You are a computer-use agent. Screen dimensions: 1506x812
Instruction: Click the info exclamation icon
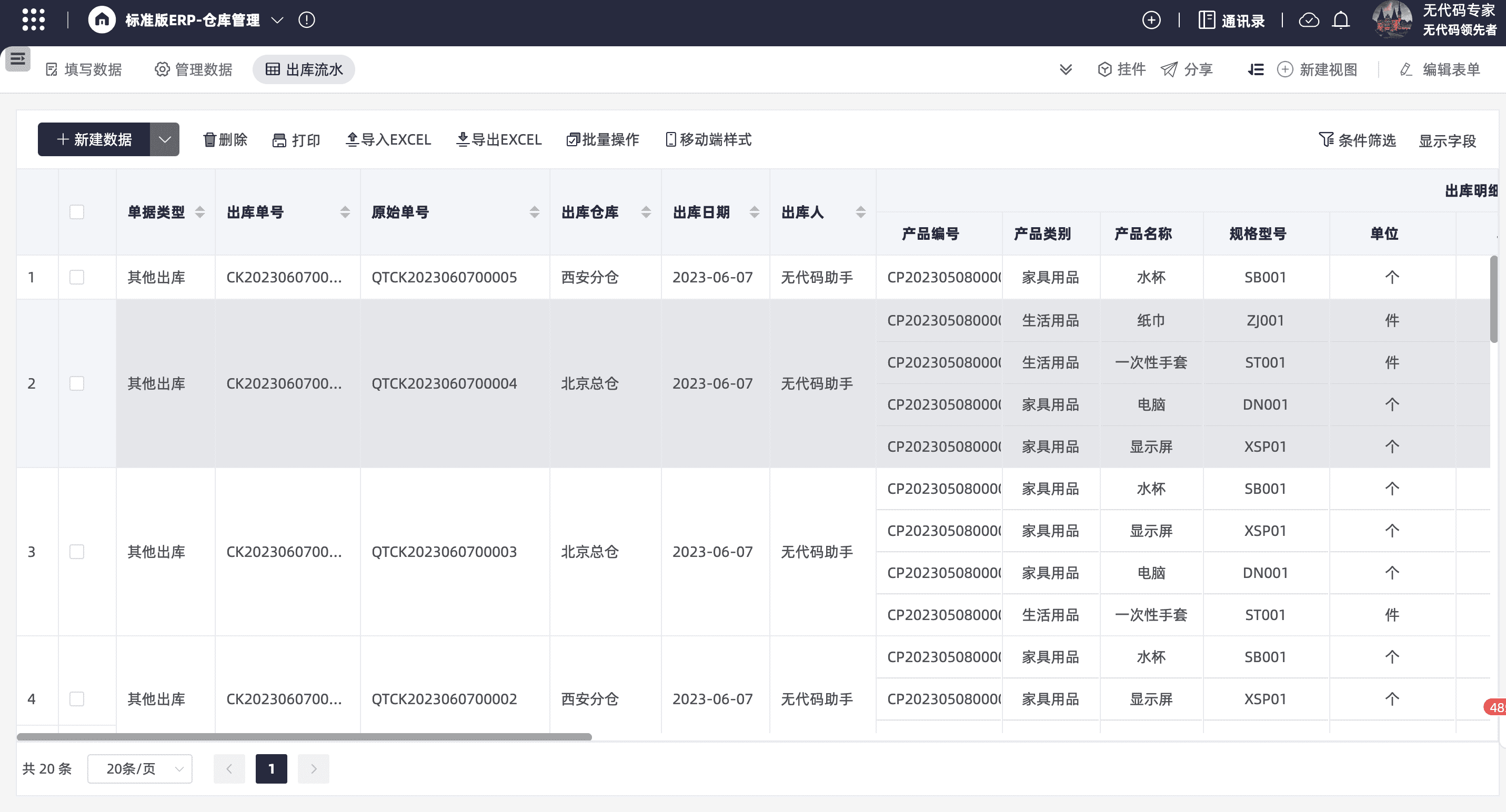(x=306, y=20)
